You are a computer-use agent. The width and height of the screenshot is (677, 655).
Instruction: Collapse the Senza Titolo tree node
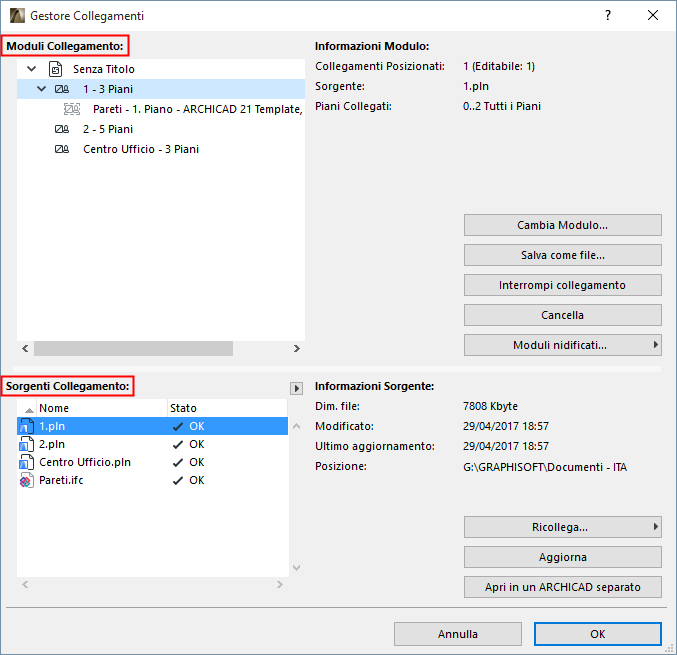point(32,69)
